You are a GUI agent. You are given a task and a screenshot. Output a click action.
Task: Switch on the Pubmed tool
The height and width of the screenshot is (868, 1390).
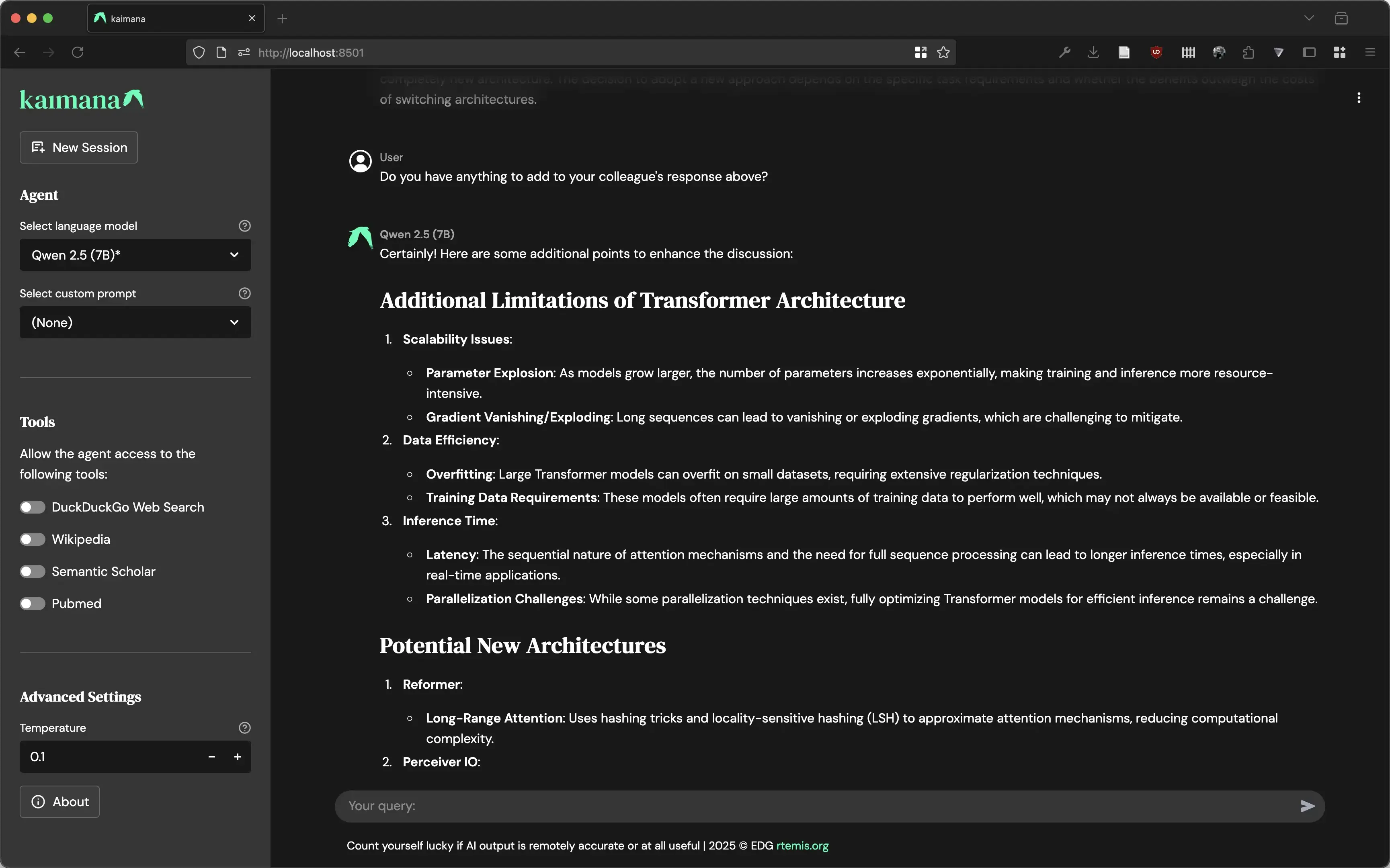coord(32,603)
